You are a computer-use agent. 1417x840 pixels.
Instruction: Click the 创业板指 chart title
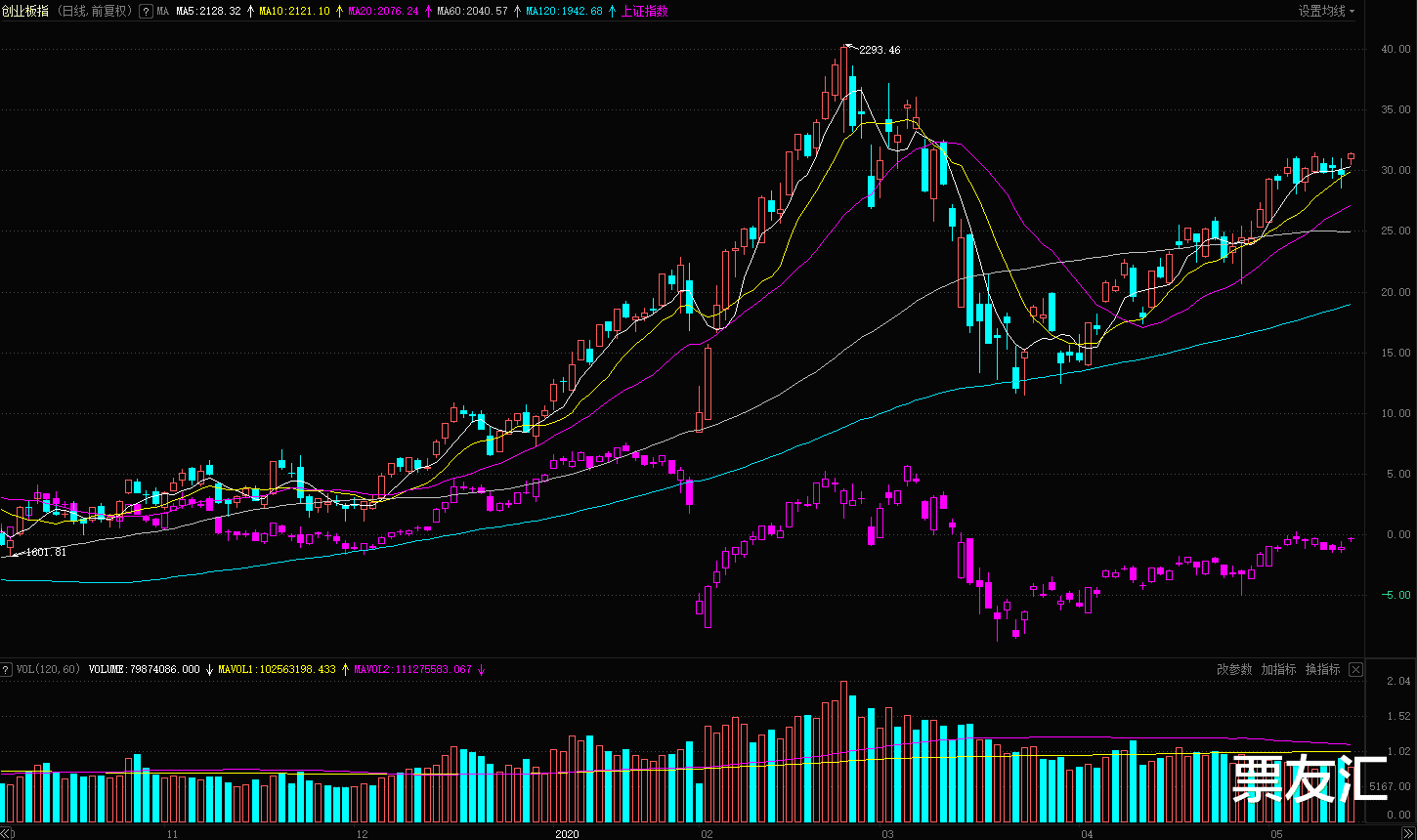[x=23, y=12]
